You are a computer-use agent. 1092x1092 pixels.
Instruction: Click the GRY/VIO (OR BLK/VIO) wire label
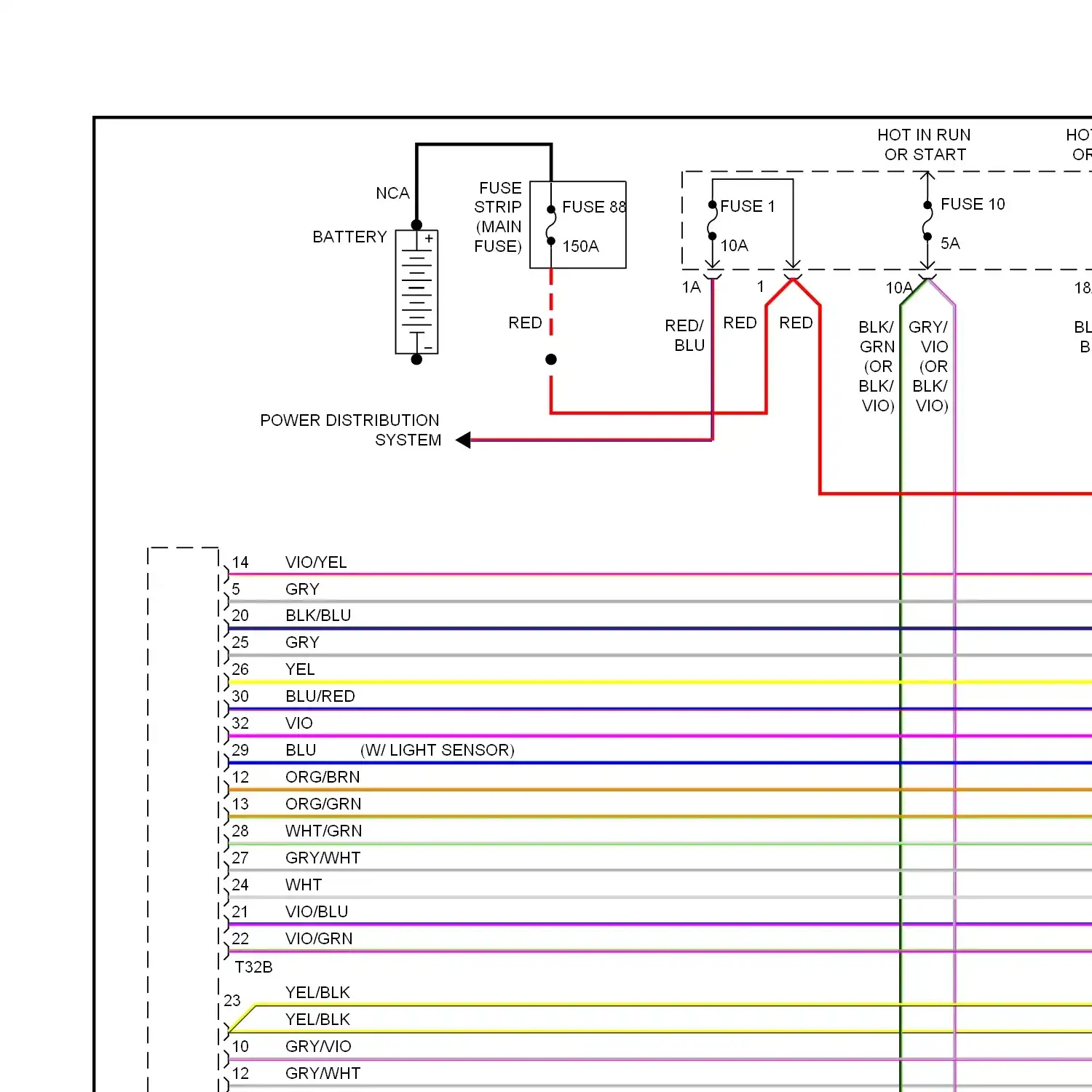click(x=930, y=366)
